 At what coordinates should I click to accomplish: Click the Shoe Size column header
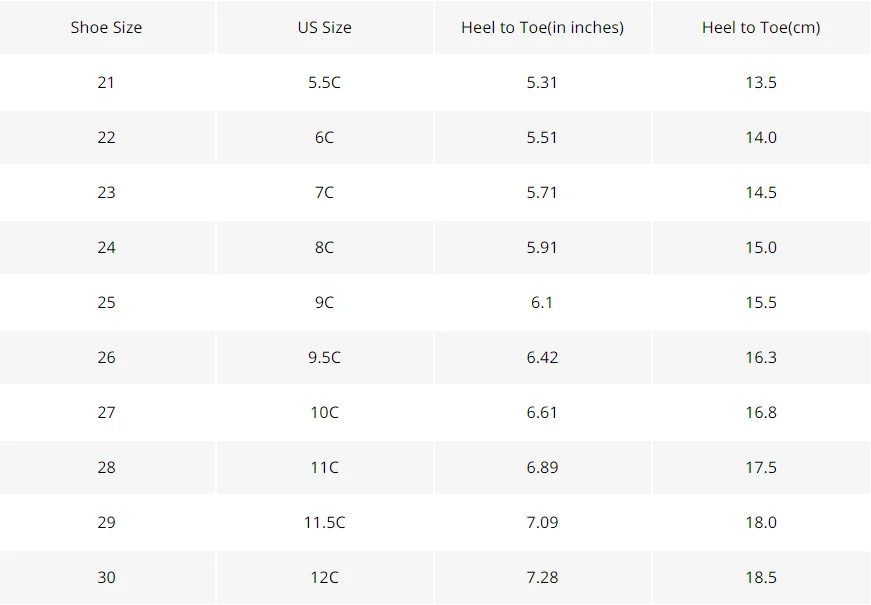click(x=106, y=27)
